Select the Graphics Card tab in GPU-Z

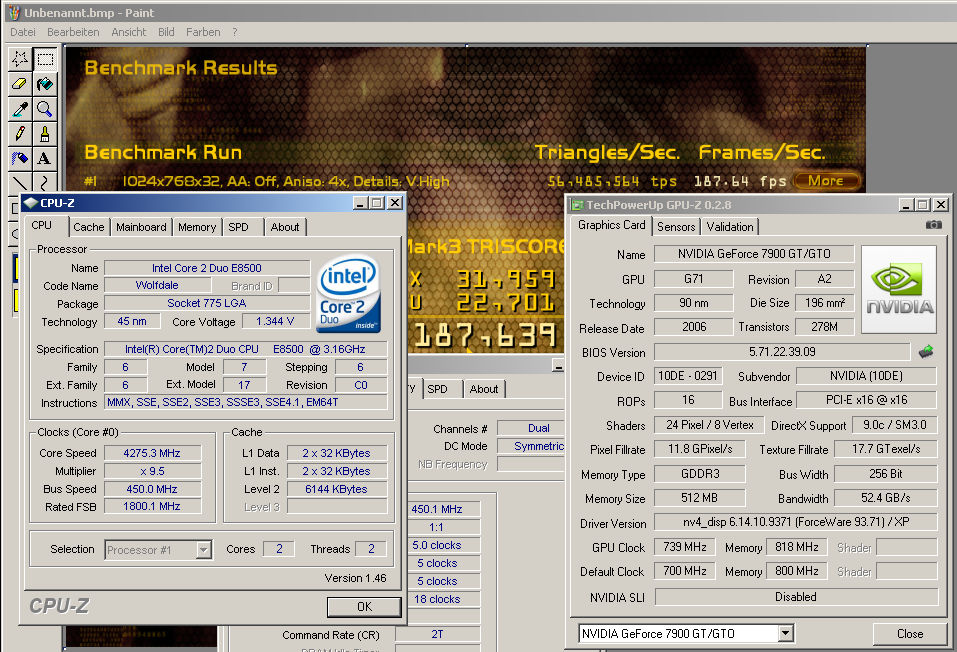[x=612, y=225]
